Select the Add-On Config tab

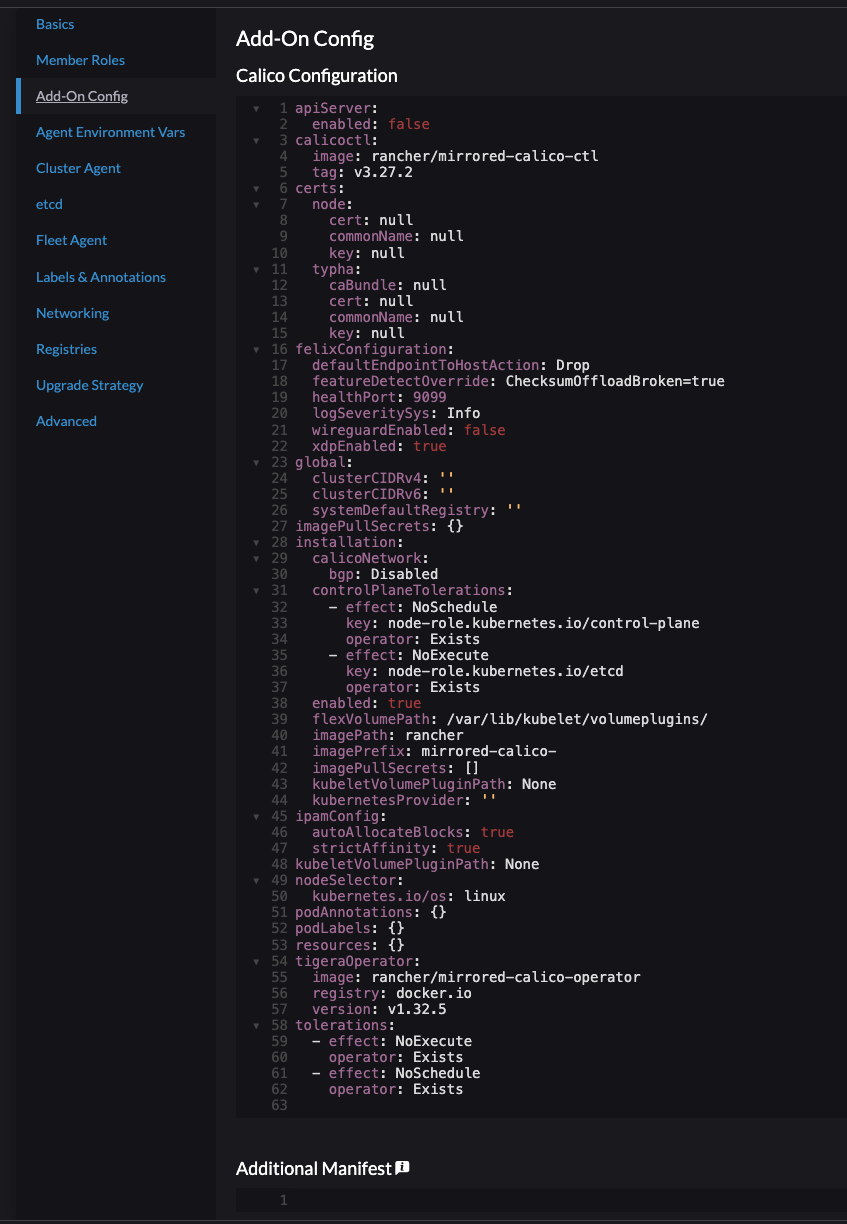click(x=82, y=96)
